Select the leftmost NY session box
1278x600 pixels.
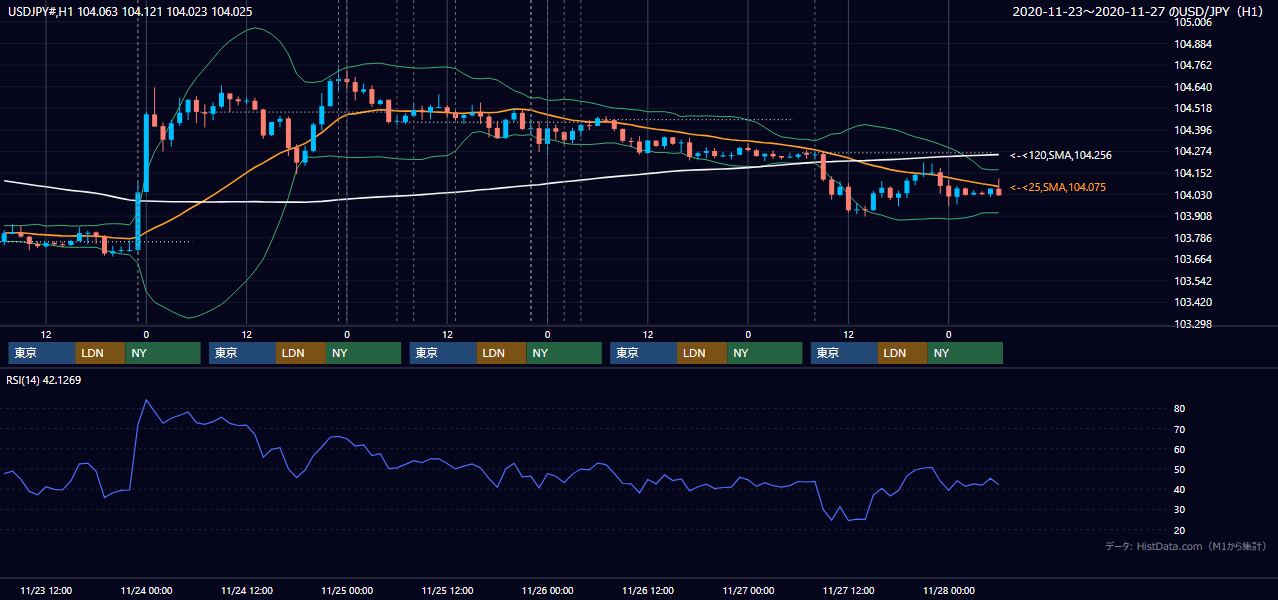[x=163, y=353]
